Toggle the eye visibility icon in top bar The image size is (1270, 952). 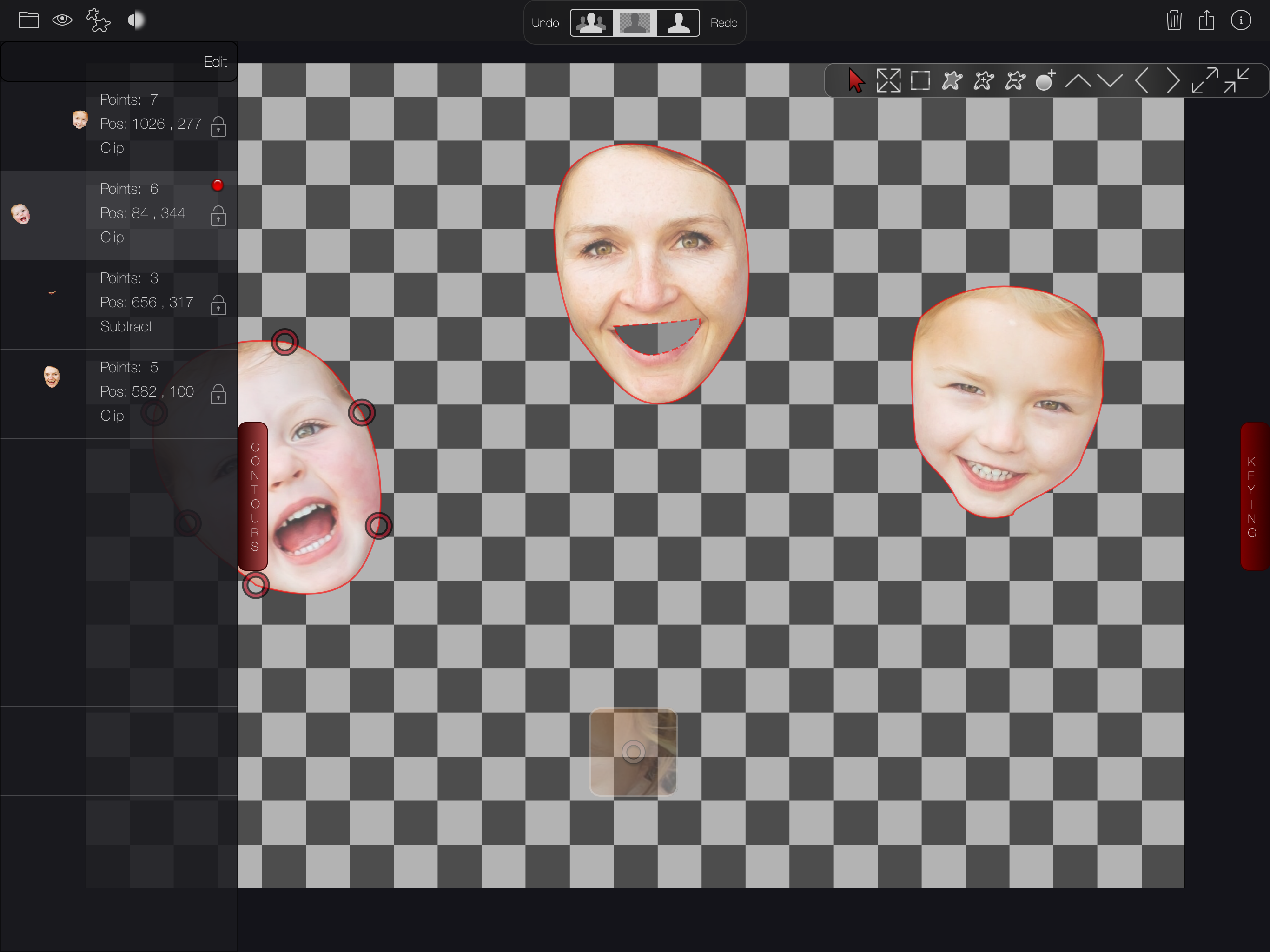pyautogui.click(x=62, y=20)
